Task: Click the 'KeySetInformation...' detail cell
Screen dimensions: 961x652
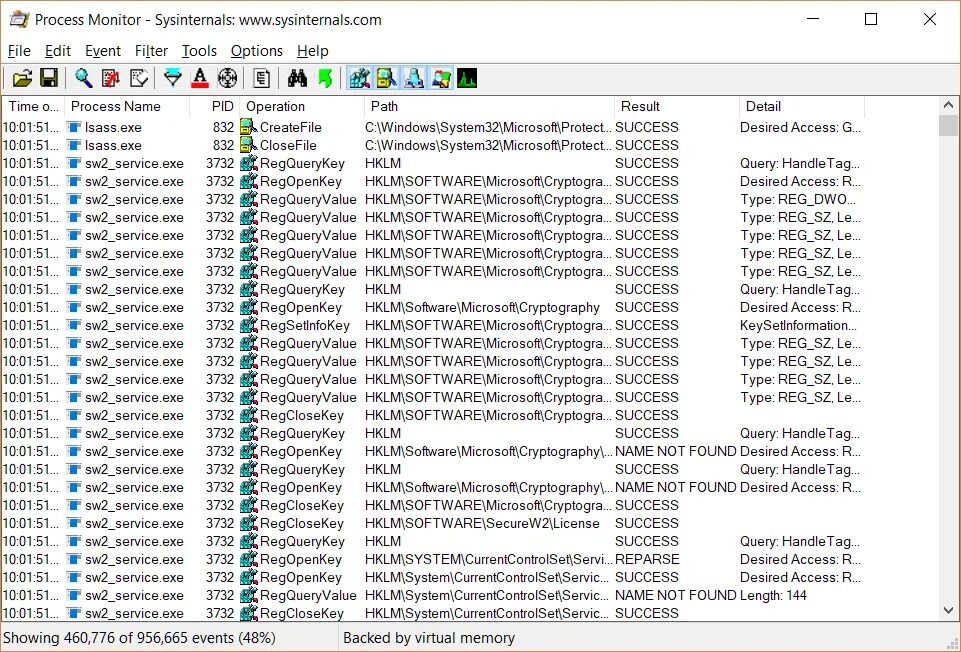Action: [x=798, y=325]
